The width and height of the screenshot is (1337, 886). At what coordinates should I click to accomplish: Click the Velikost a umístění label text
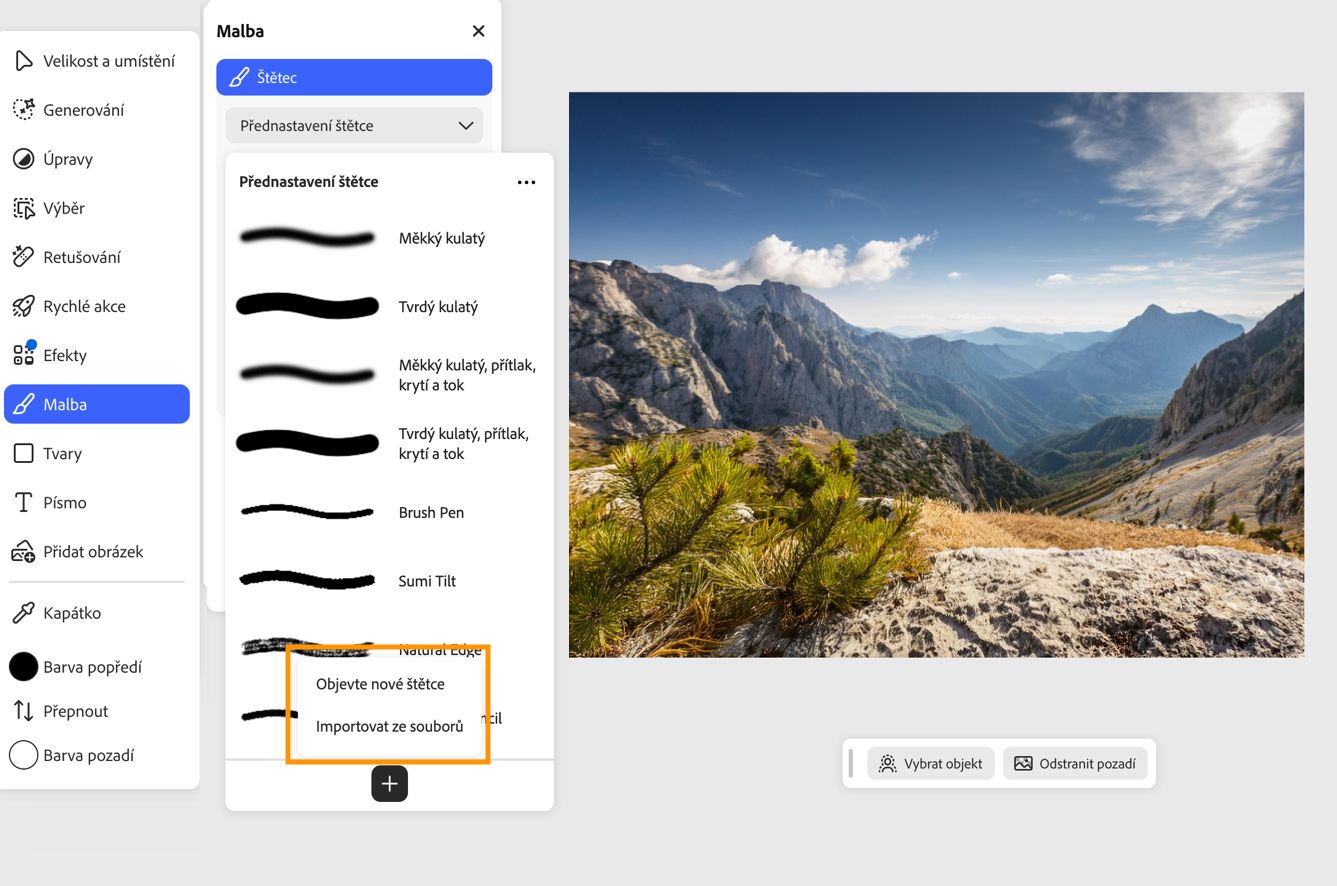(109, 61)
